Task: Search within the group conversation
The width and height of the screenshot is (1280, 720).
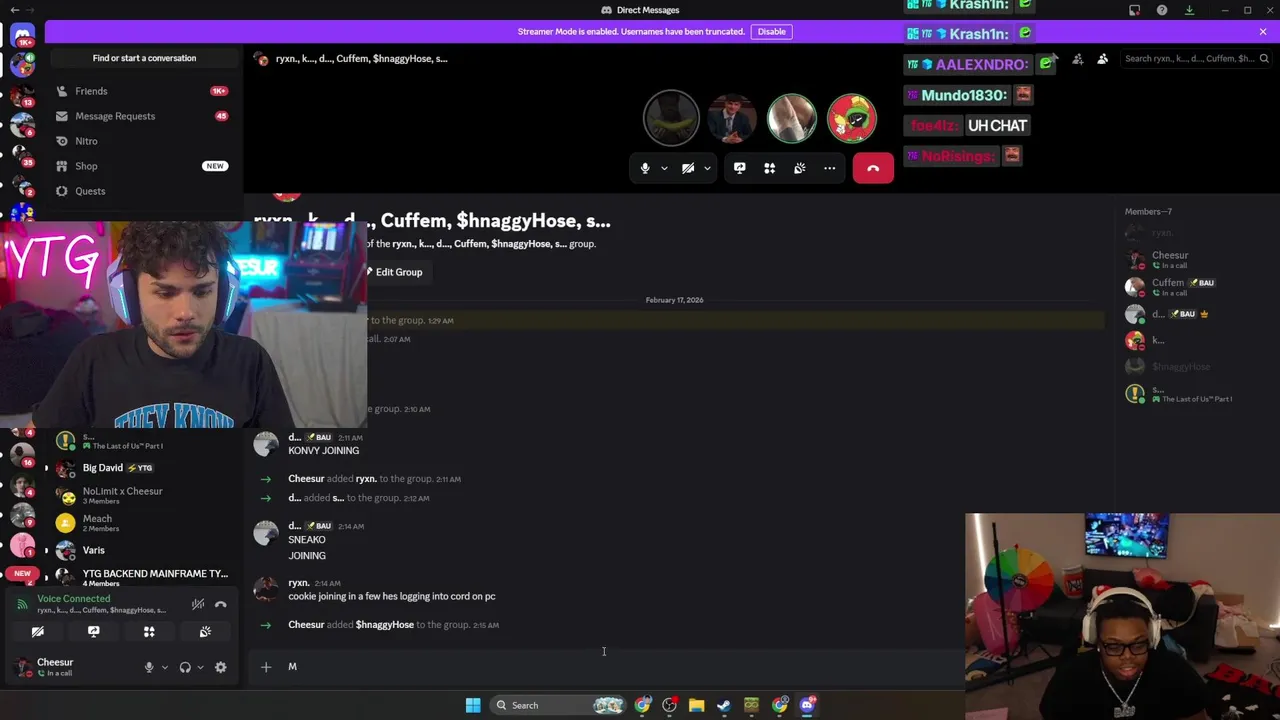Action: (x=1194, y=59)
